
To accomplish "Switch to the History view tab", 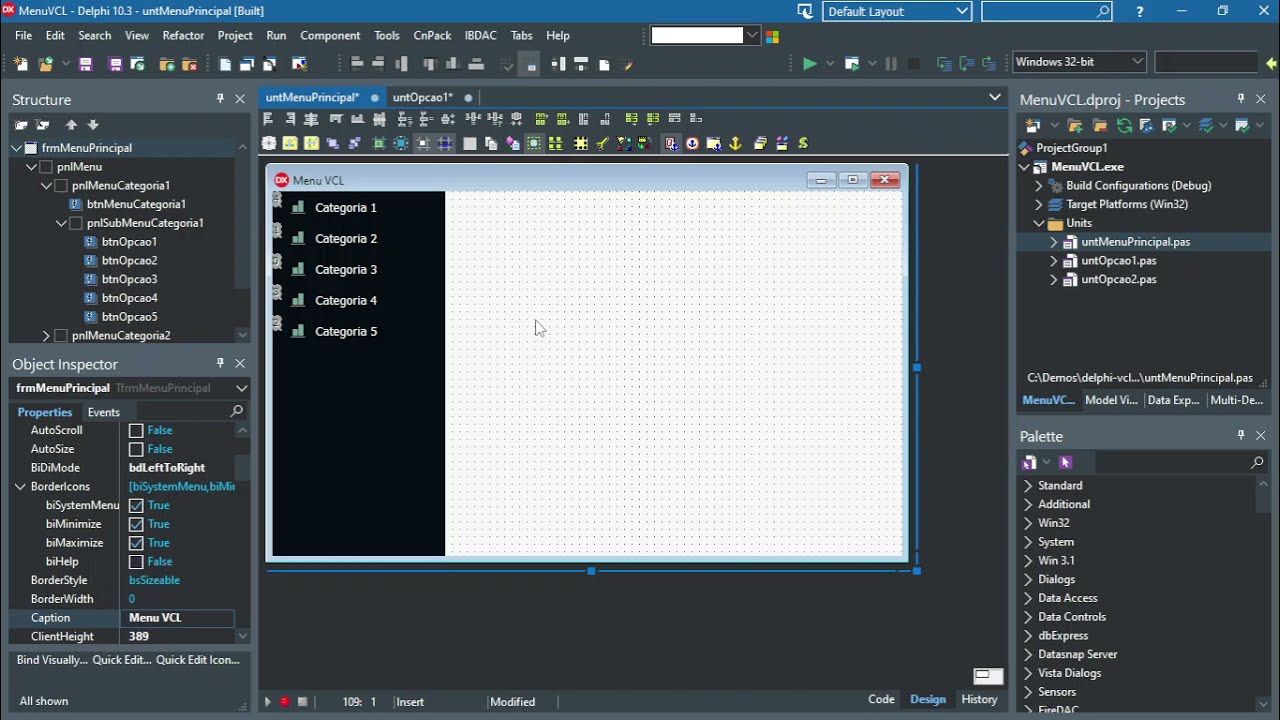I will tap(979, 700).
